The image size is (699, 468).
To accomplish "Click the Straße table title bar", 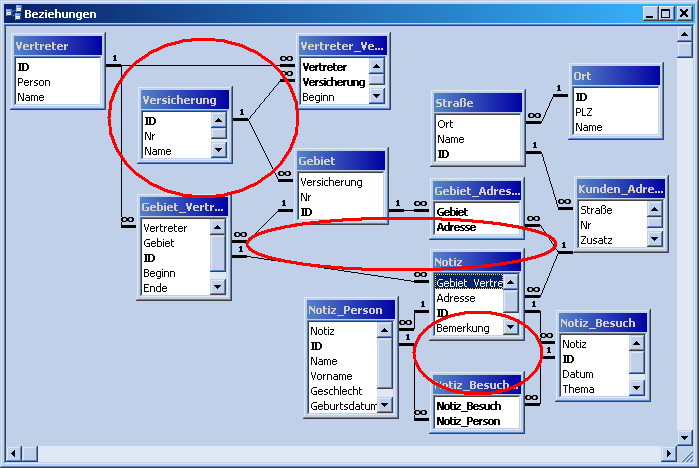I will point(478,103).
